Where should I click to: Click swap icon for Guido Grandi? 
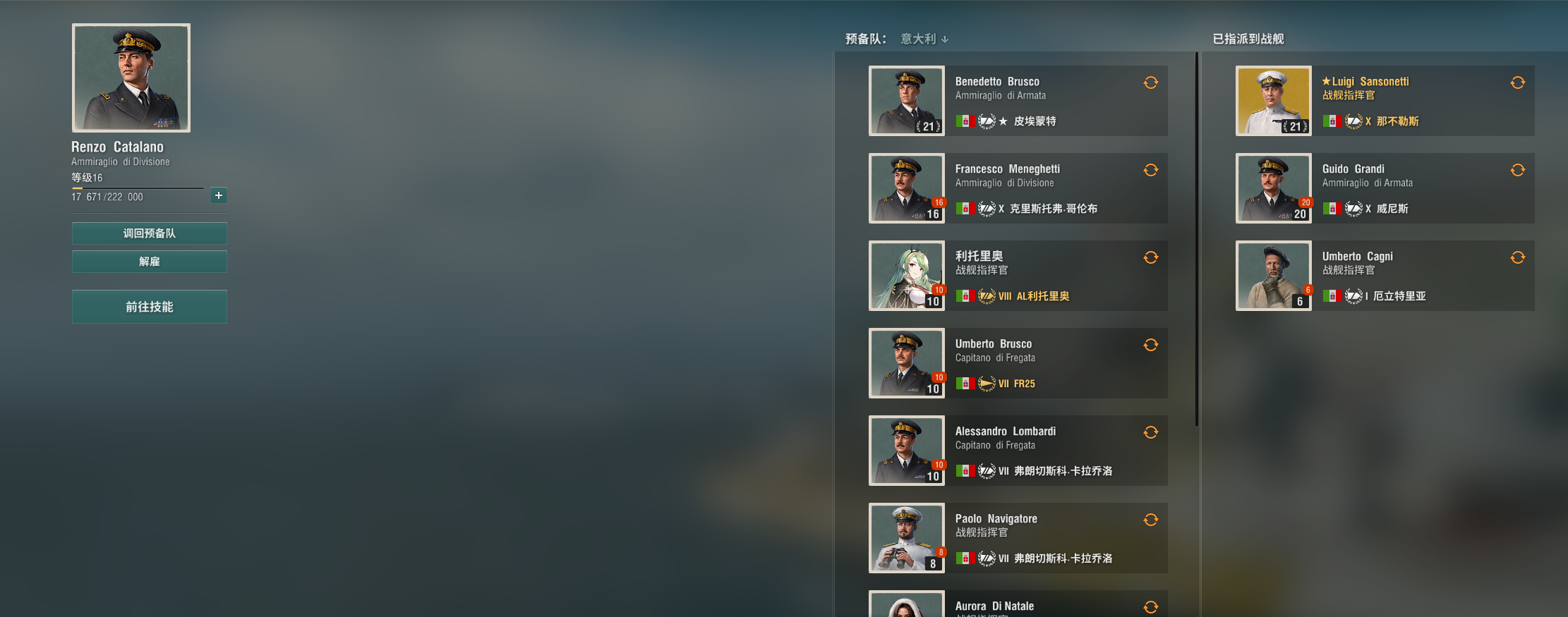coord(1517,170)
